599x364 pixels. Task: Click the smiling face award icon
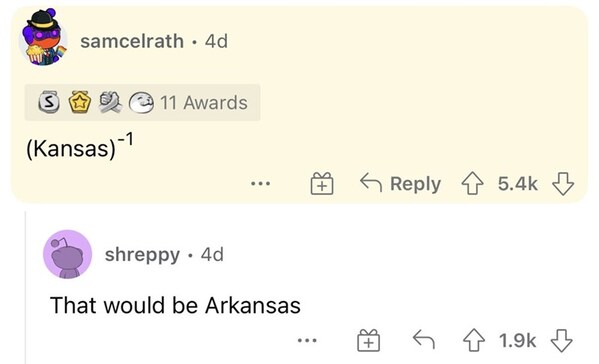coord(141,103)
